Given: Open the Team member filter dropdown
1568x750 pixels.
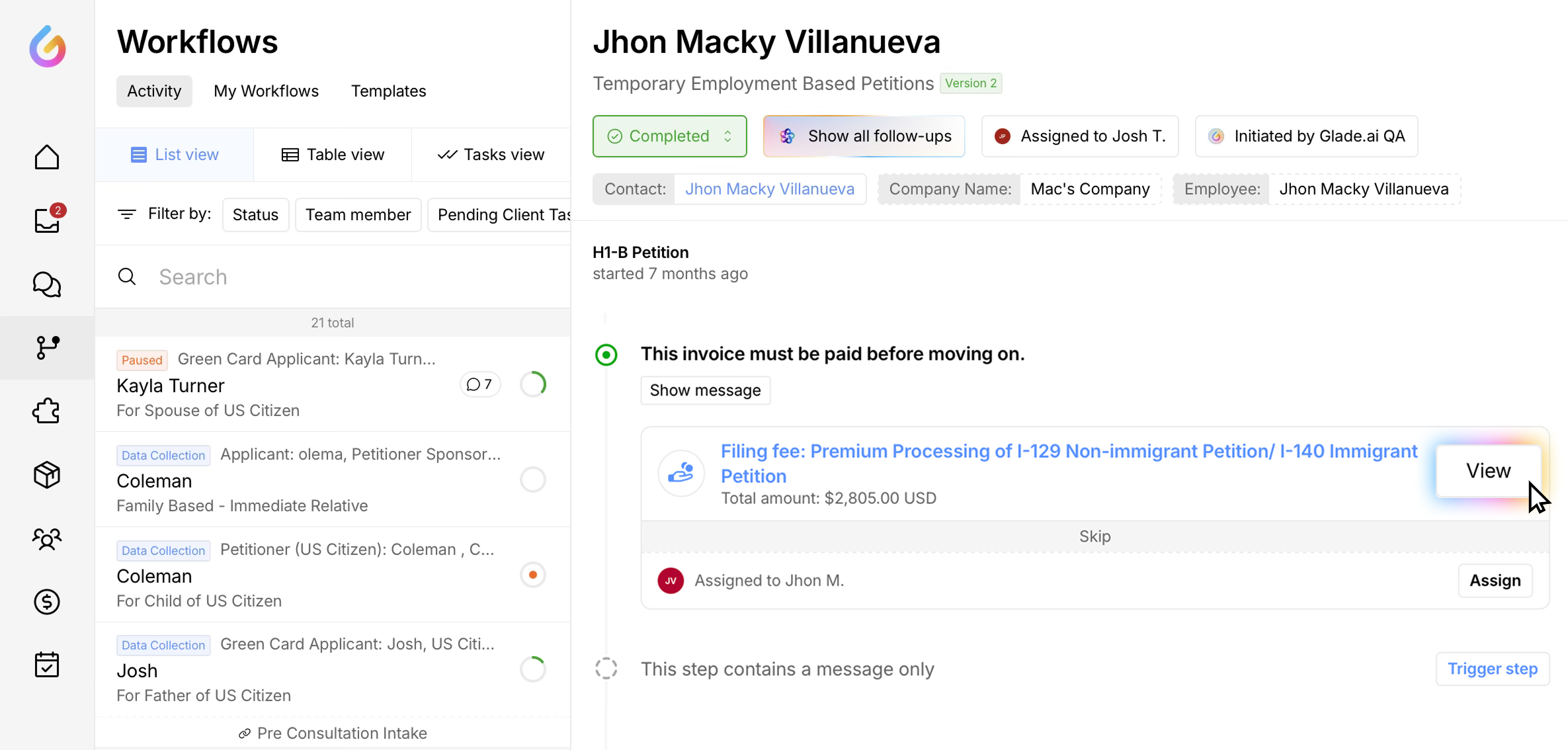Looking at the screenshot, I should pyautogui.click(x=358, y=215).
